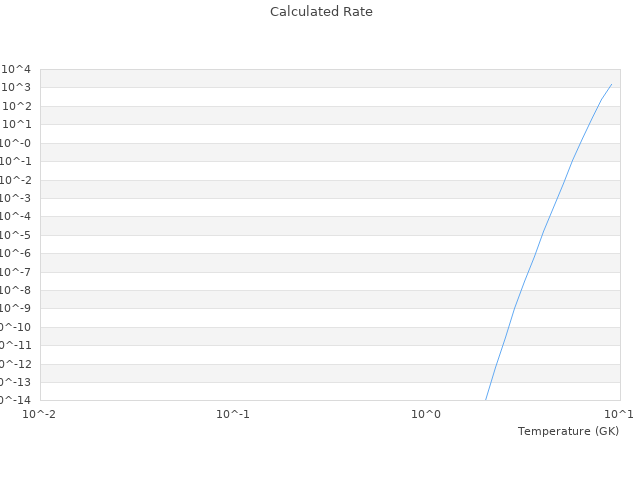Viewport: 640px width, 480px height.
Task: Click the upper end of the blue curve
Action: 611,84
